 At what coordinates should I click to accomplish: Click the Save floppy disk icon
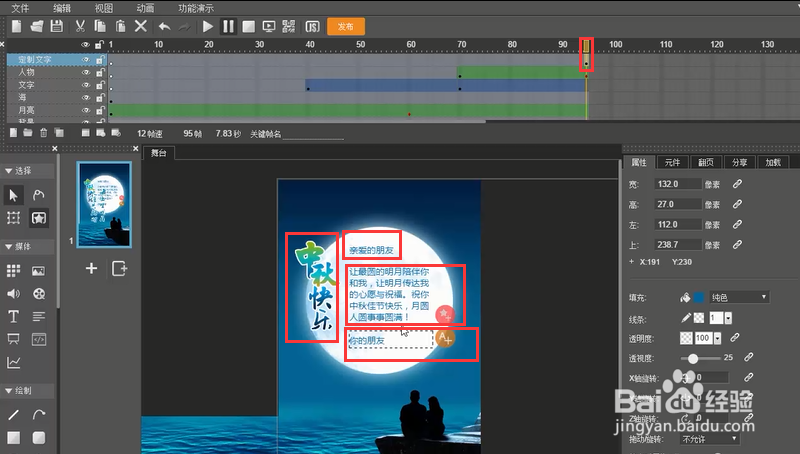[x=57, y=26]
